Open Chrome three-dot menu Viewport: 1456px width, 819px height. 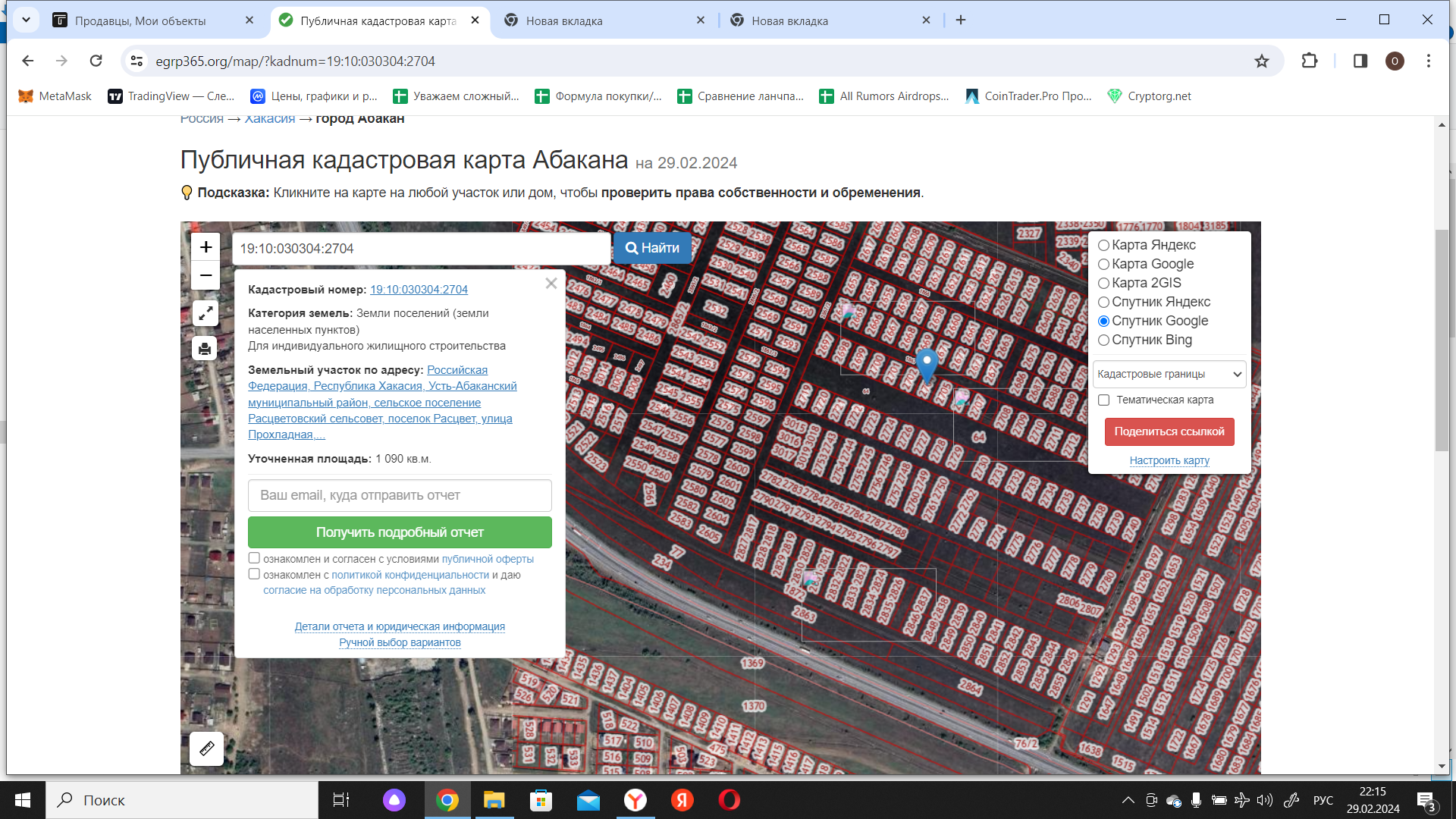[x=1428, y=61]
